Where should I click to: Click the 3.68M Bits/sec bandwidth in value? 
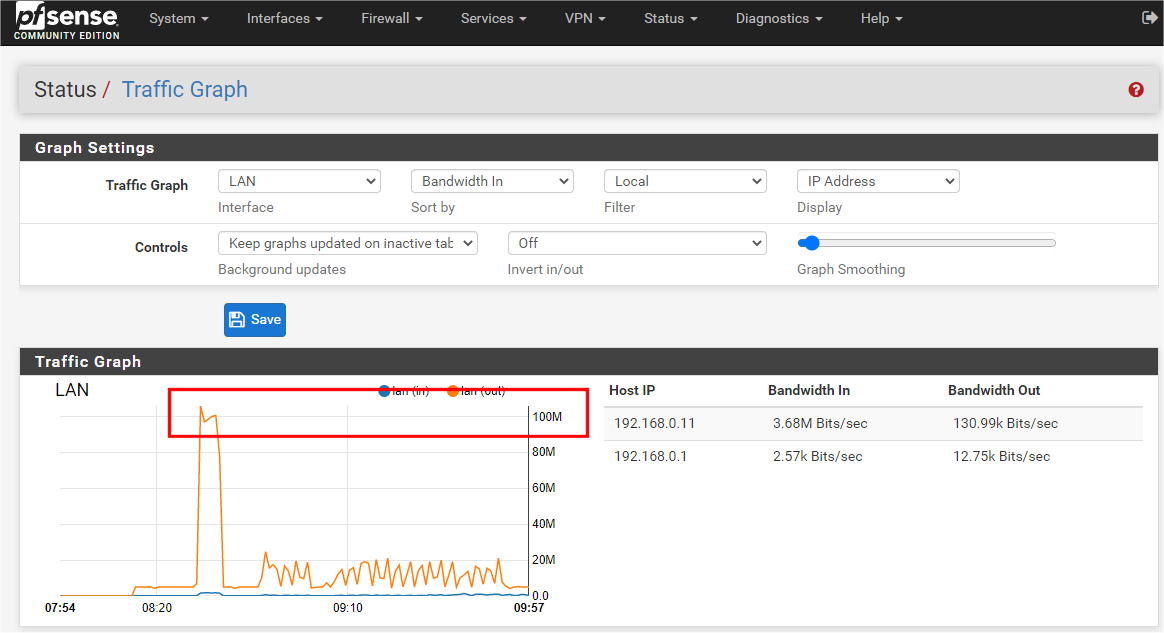820,424
